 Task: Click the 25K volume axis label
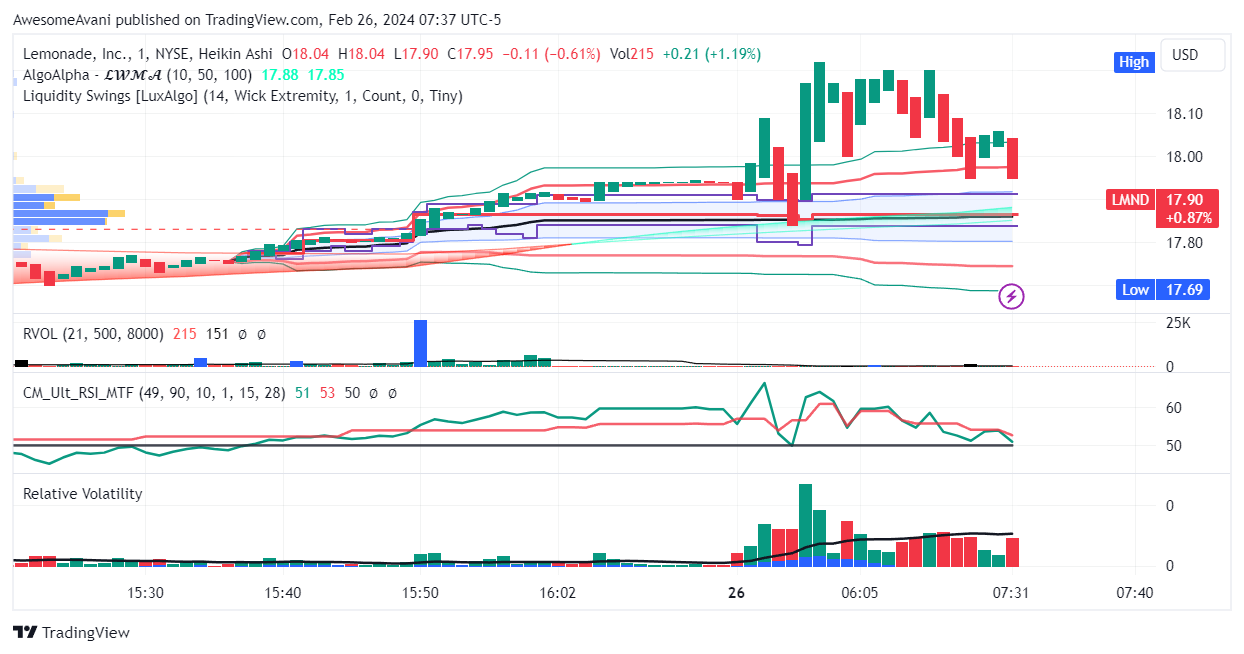pos(1179,323)
